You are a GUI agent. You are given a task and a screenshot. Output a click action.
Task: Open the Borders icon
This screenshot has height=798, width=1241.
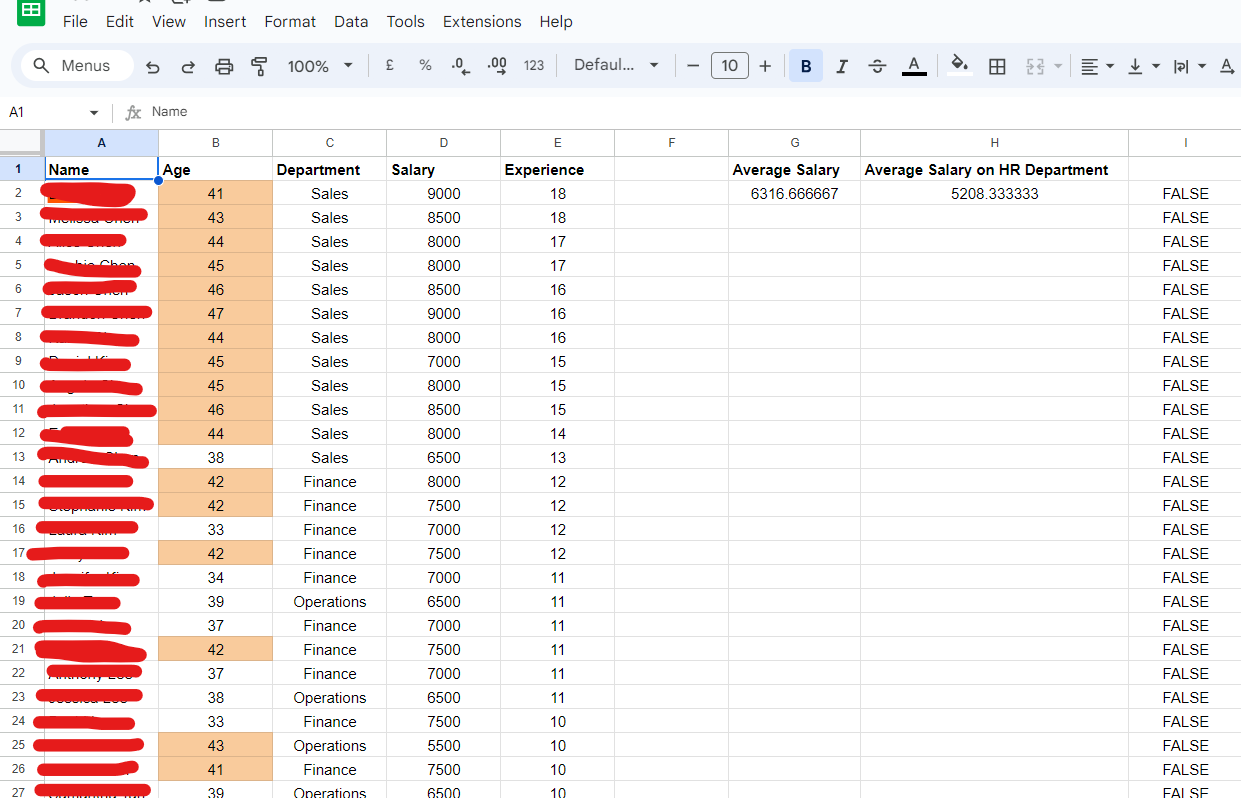click(997, 66)
